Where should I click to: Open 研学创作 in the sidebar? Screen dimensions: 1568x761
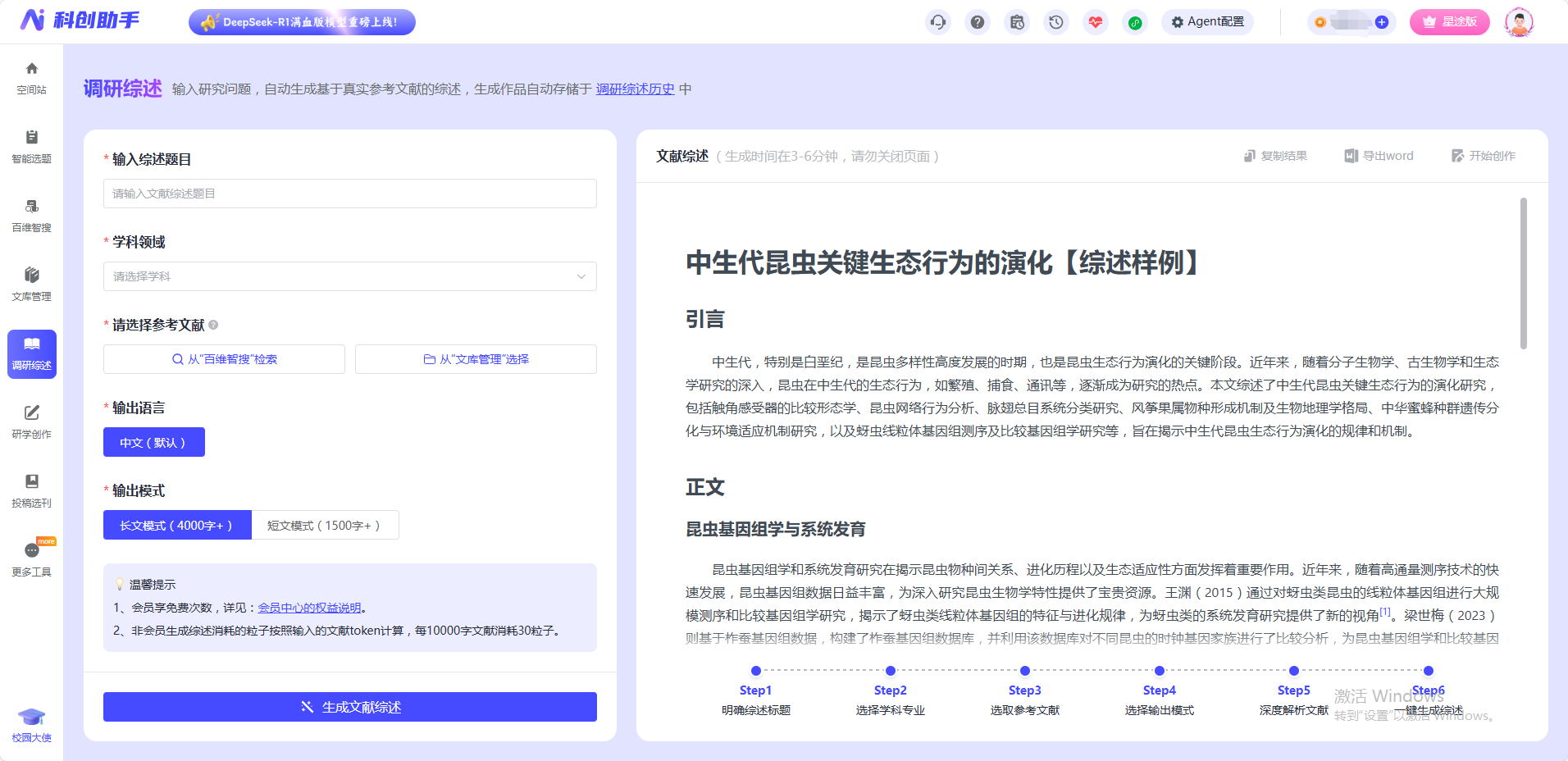32,422
